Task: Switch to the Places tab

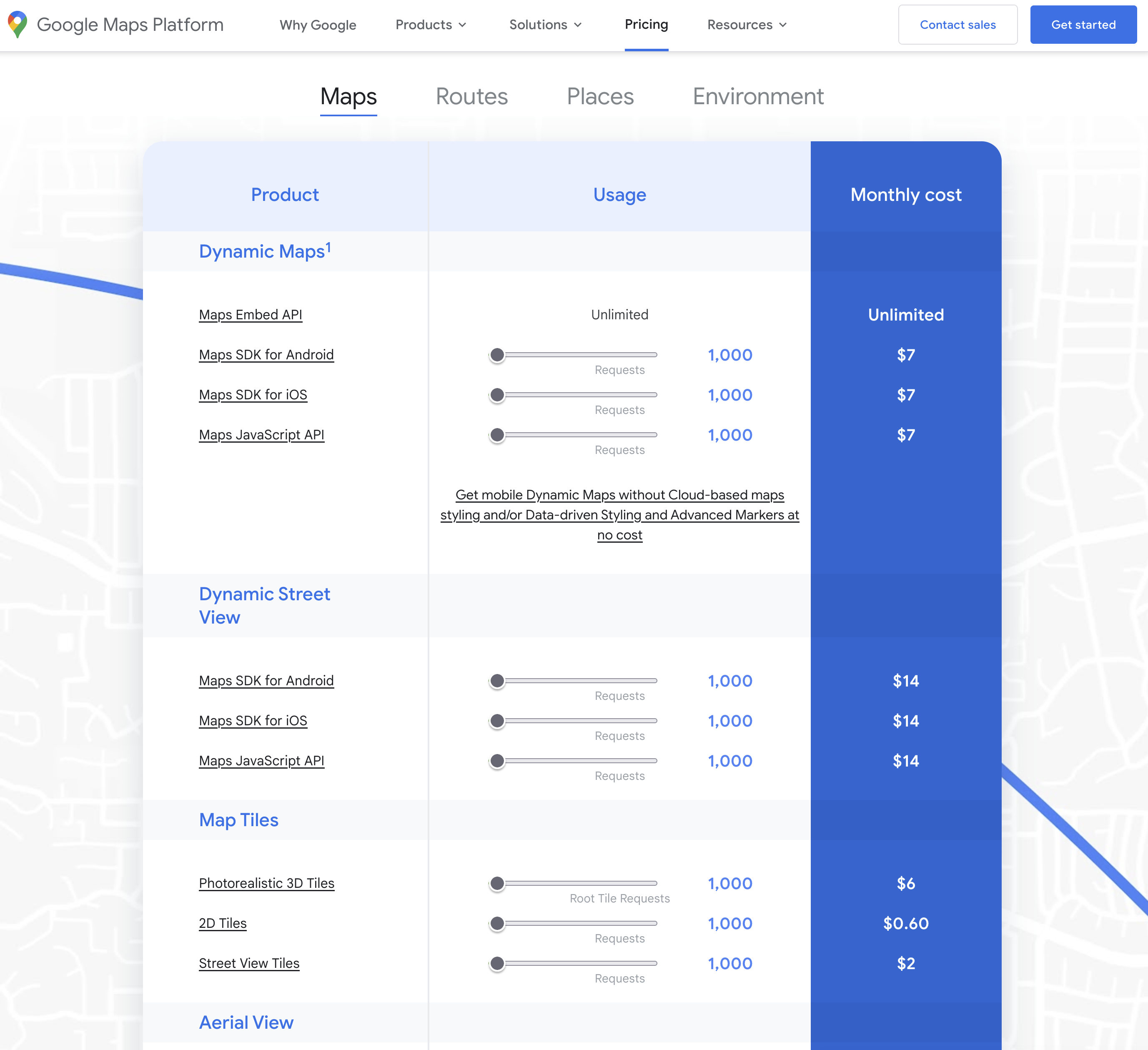Action: pyautogui.click(x=600, y=96)
